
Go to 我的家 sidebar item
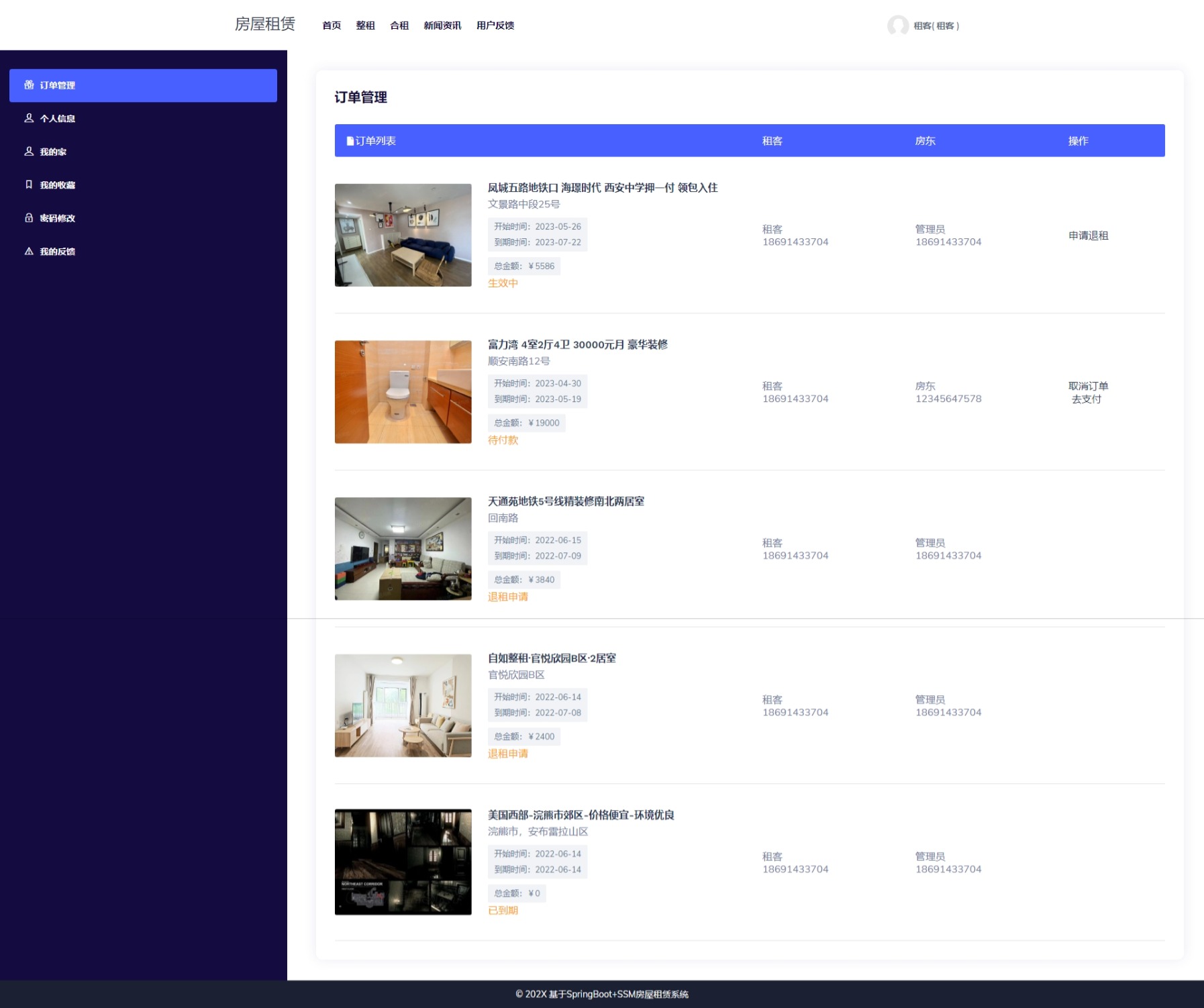click(143, 152)
